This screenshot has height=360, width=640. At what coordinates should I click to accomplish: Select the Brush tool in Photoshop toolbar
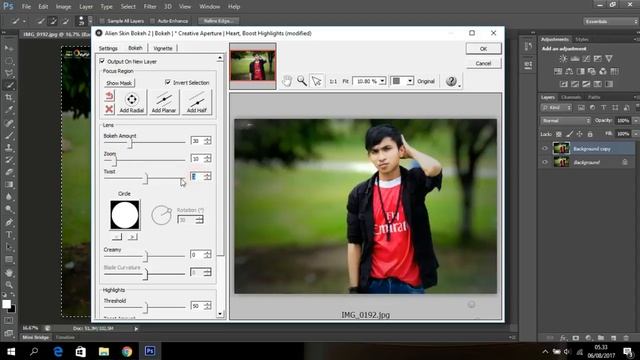pos(9,135)
